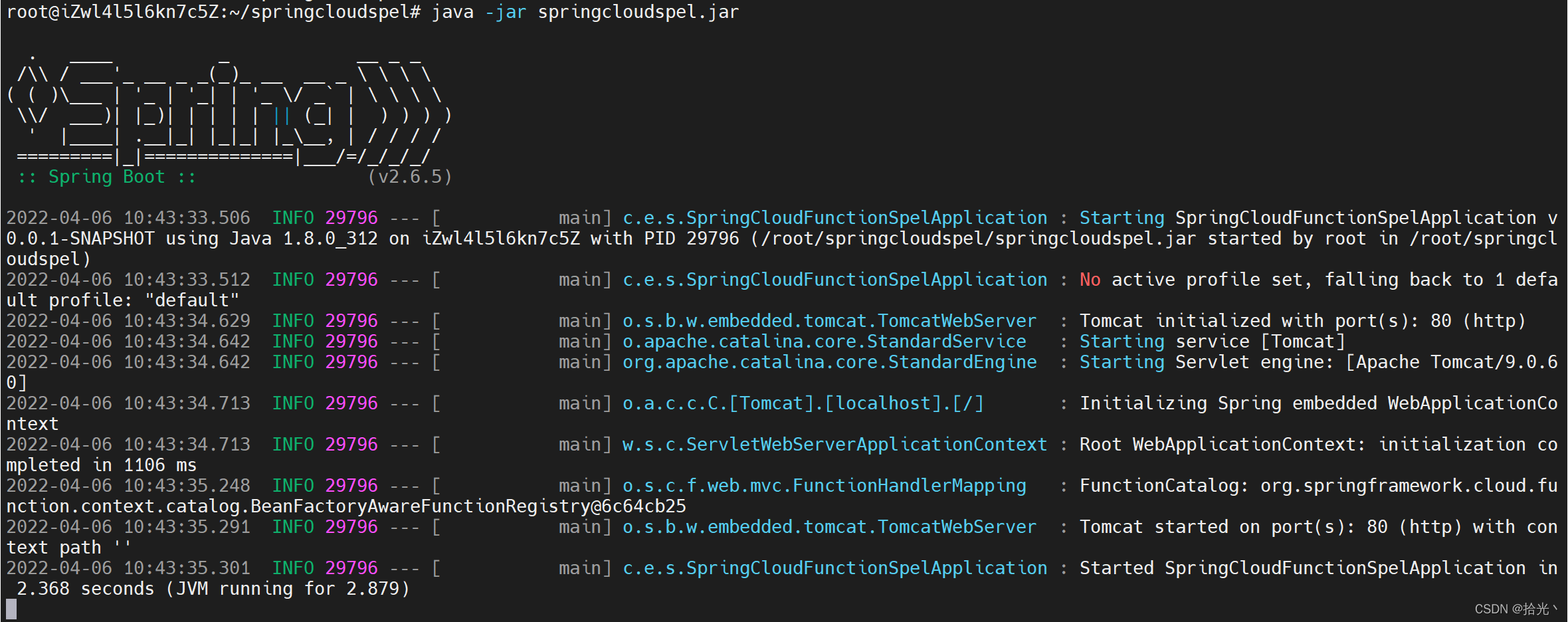
Task: Click 'Initializing Spring embedded' message
Action: pos(1228,403)
